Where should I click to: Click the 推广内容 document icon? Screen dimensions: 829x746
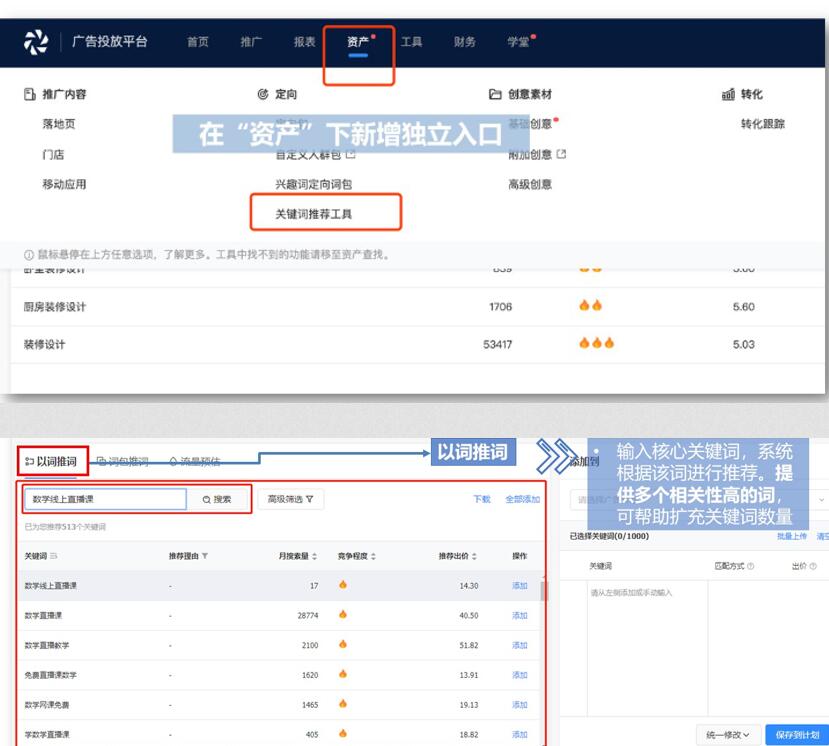[x=30, y=94]
